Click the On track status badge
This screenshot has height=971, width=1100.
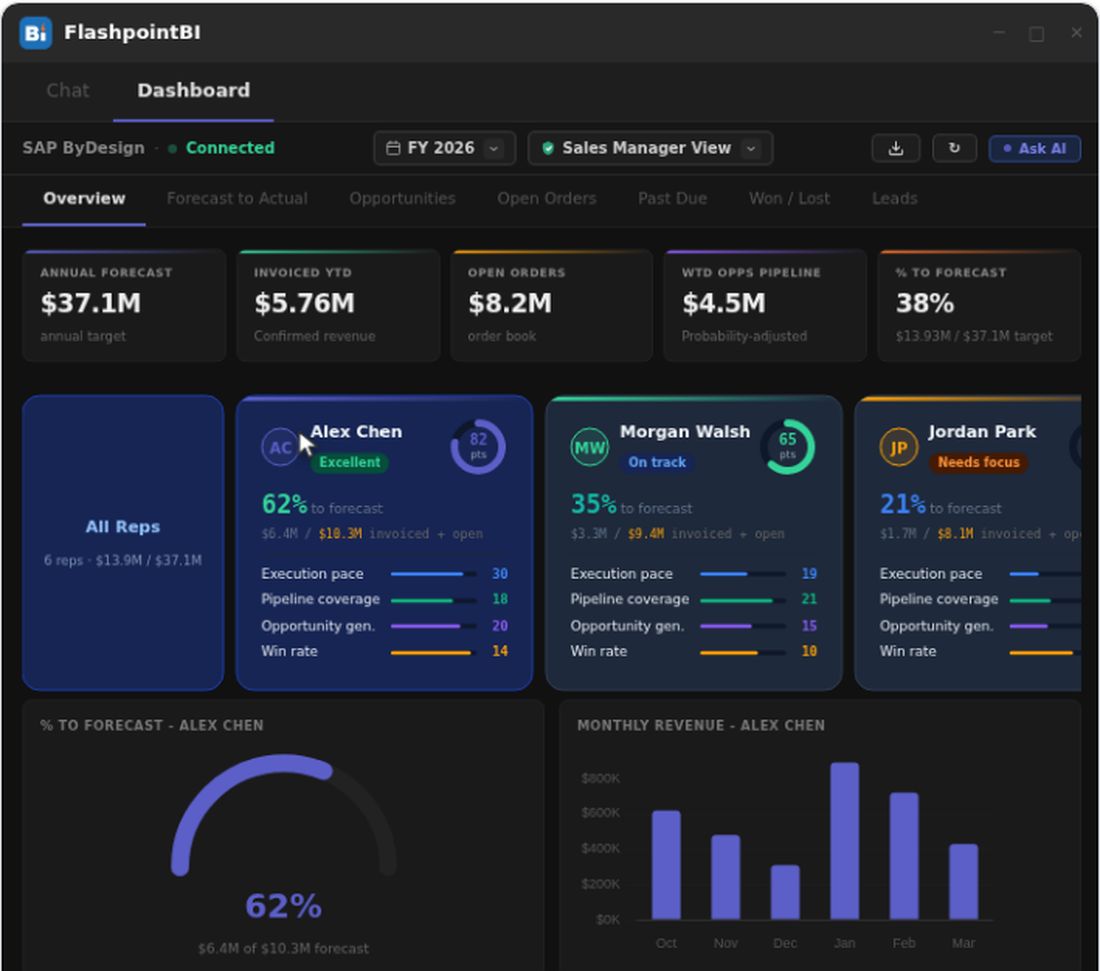(657, 462)
